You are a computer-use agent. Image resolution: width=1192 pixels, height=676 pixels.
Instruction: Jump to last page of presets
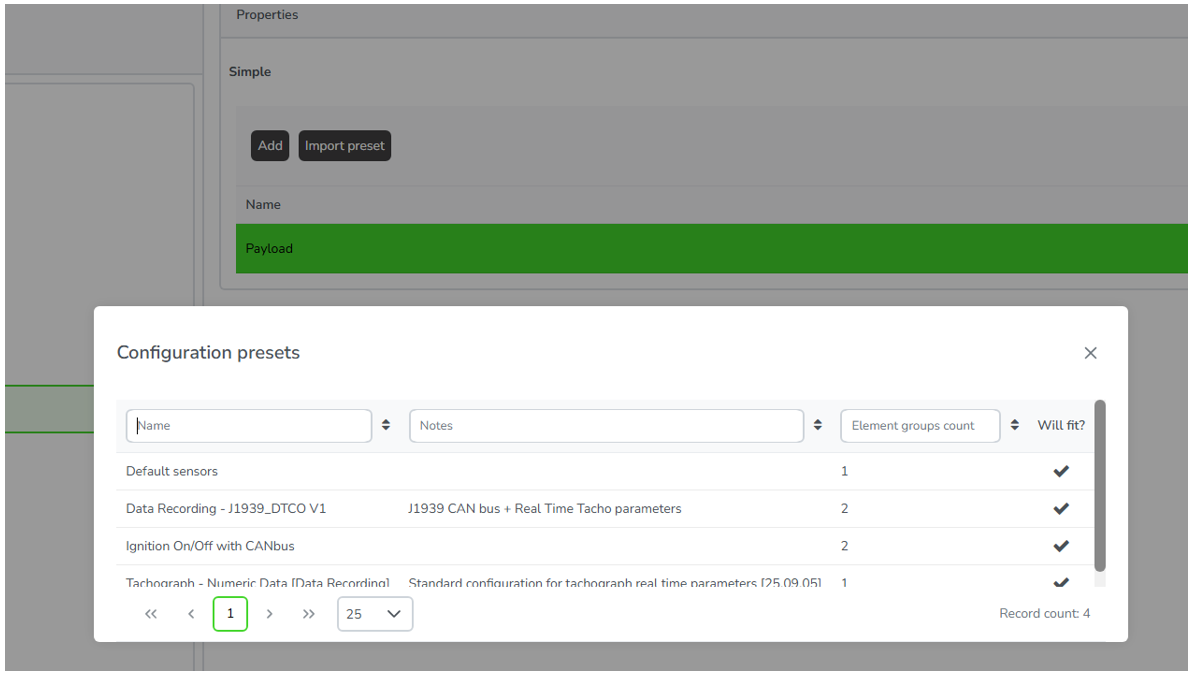pos(309,614)
